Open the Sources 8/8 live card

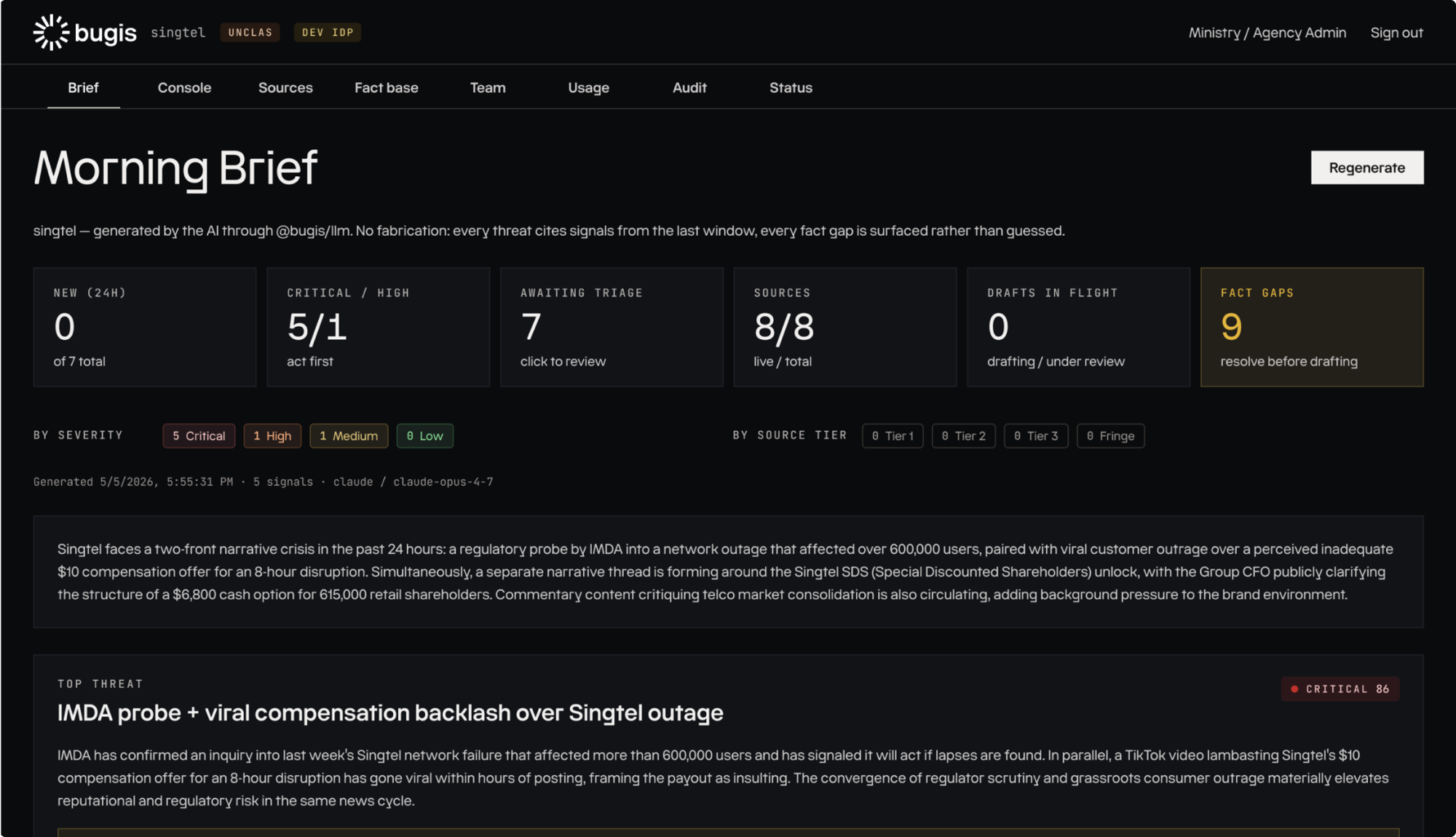pos(845,327)
